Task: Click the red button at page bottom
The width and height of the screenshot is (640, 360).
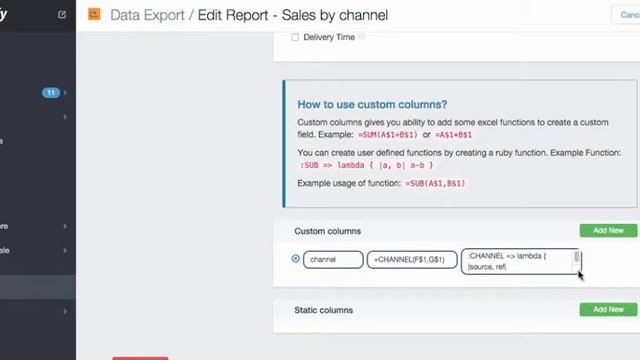Action: tap(140, 358)
